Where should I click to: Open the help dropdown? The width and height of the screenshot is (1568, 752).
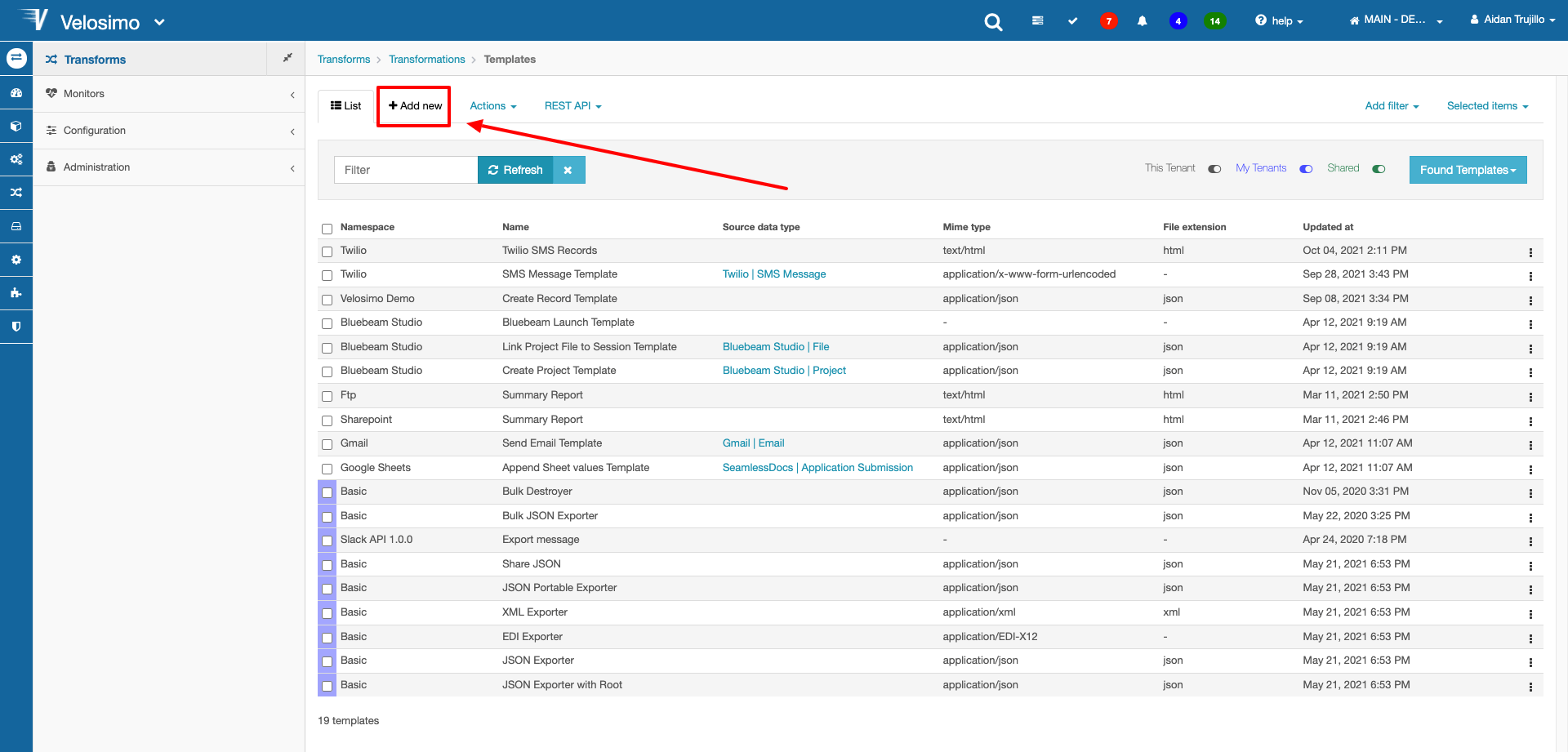pyautogui.click(x=1279, y=20)
